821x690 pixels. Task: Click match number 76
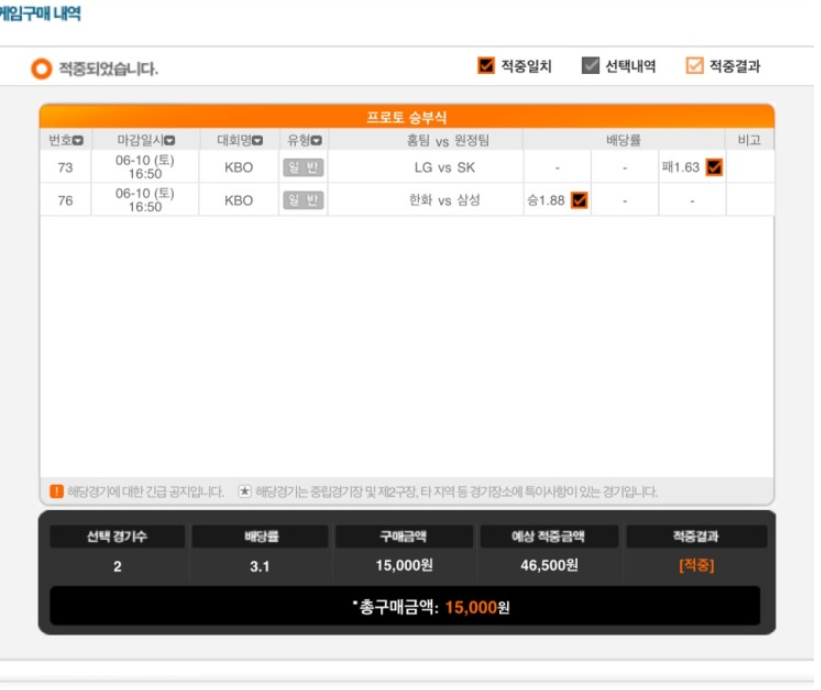[65, 201]
